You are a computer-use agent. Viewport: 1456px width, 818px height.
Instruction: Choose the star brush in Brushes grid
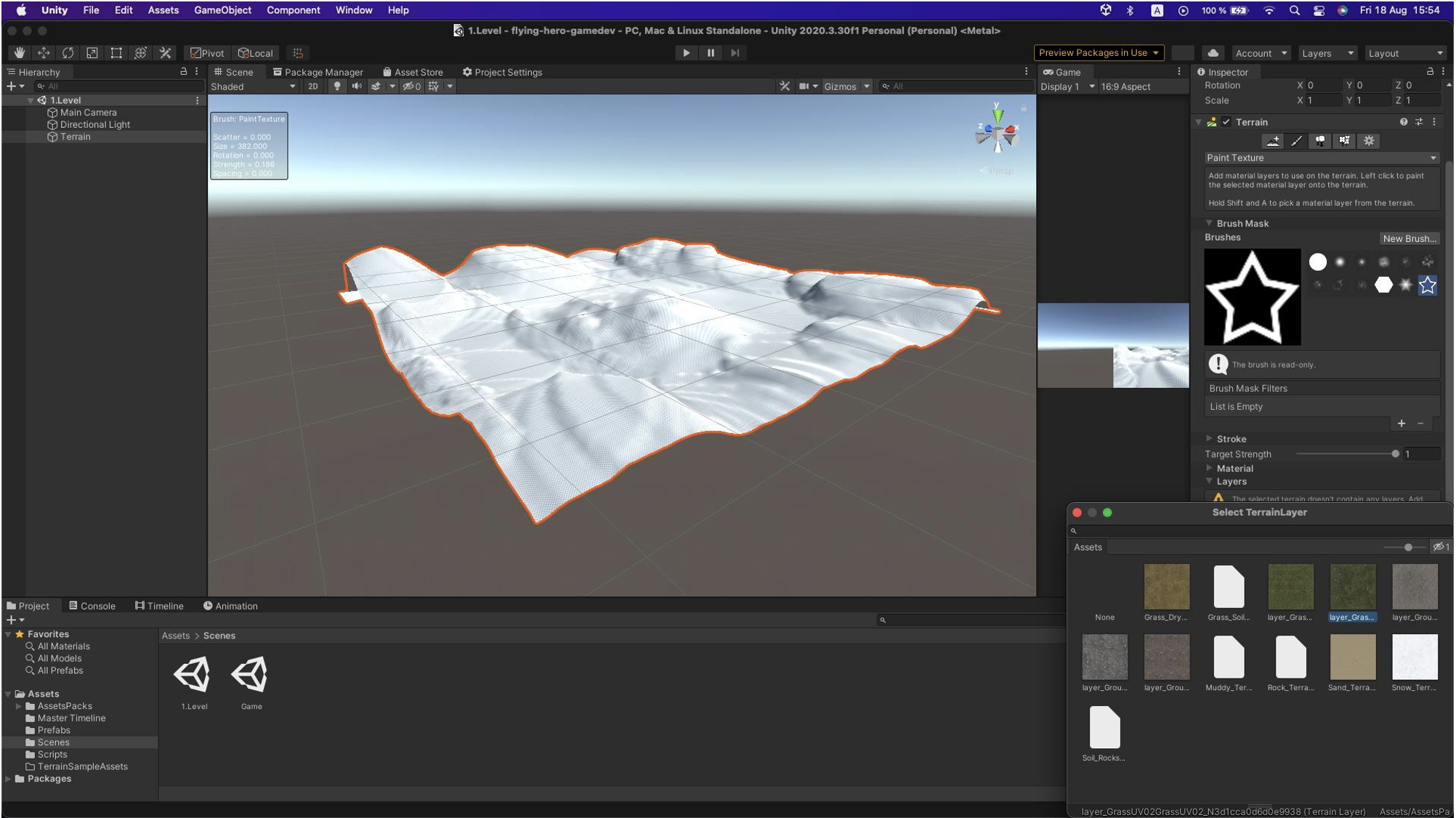click(x=1428, y=285)
